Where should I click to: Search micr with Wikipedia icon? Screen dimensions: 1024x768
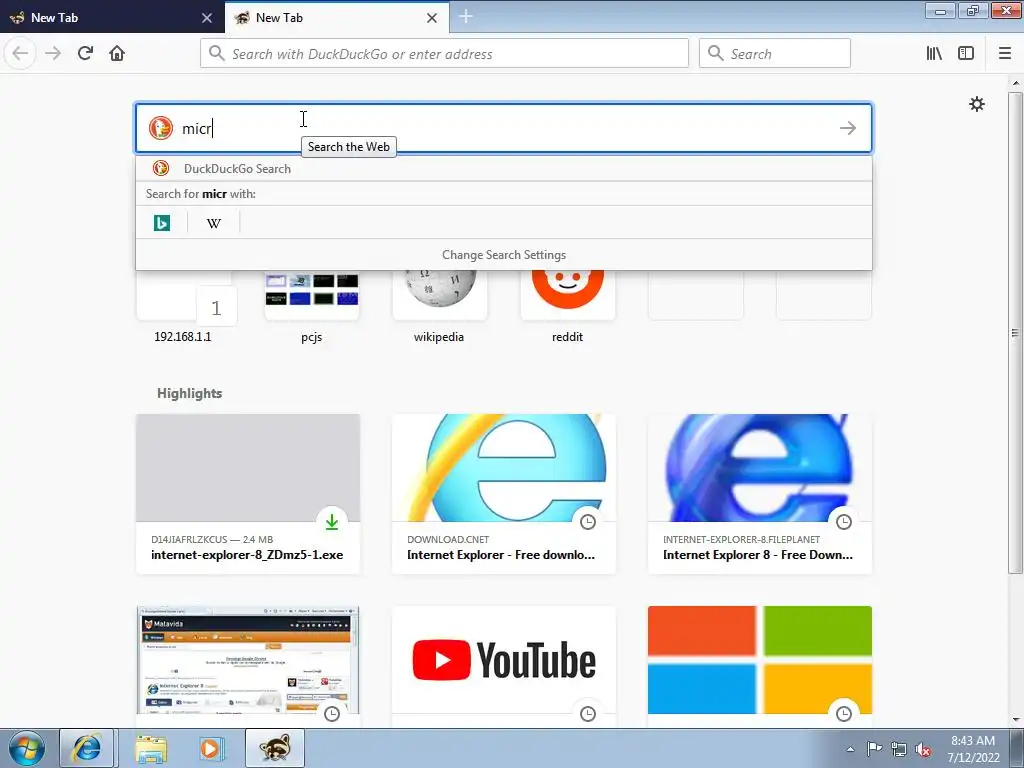(x=214, y=223)
